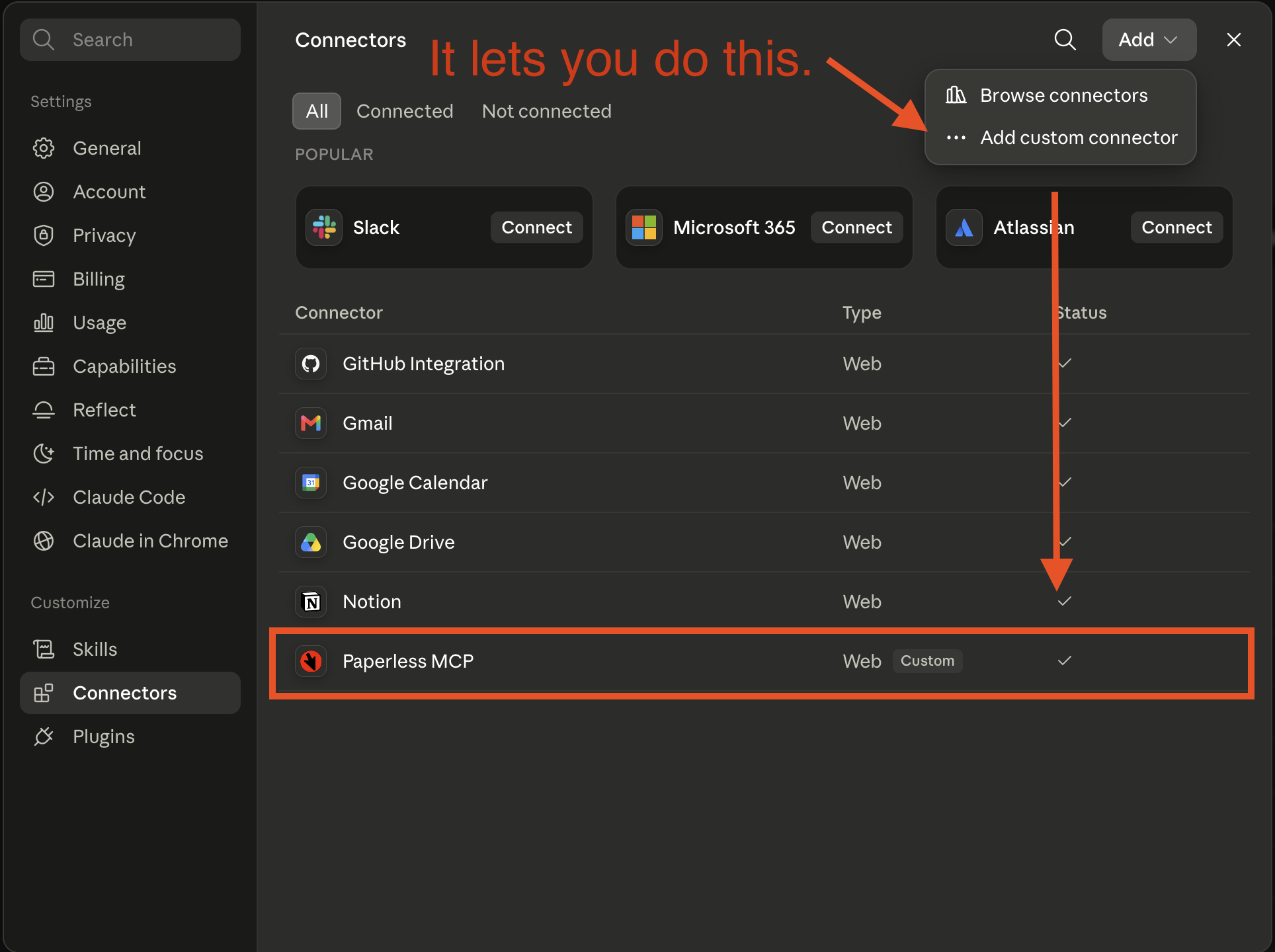Focus the sidebar Search field
This screenshot has height=952, width=1275.
click(x=130, y=40)
